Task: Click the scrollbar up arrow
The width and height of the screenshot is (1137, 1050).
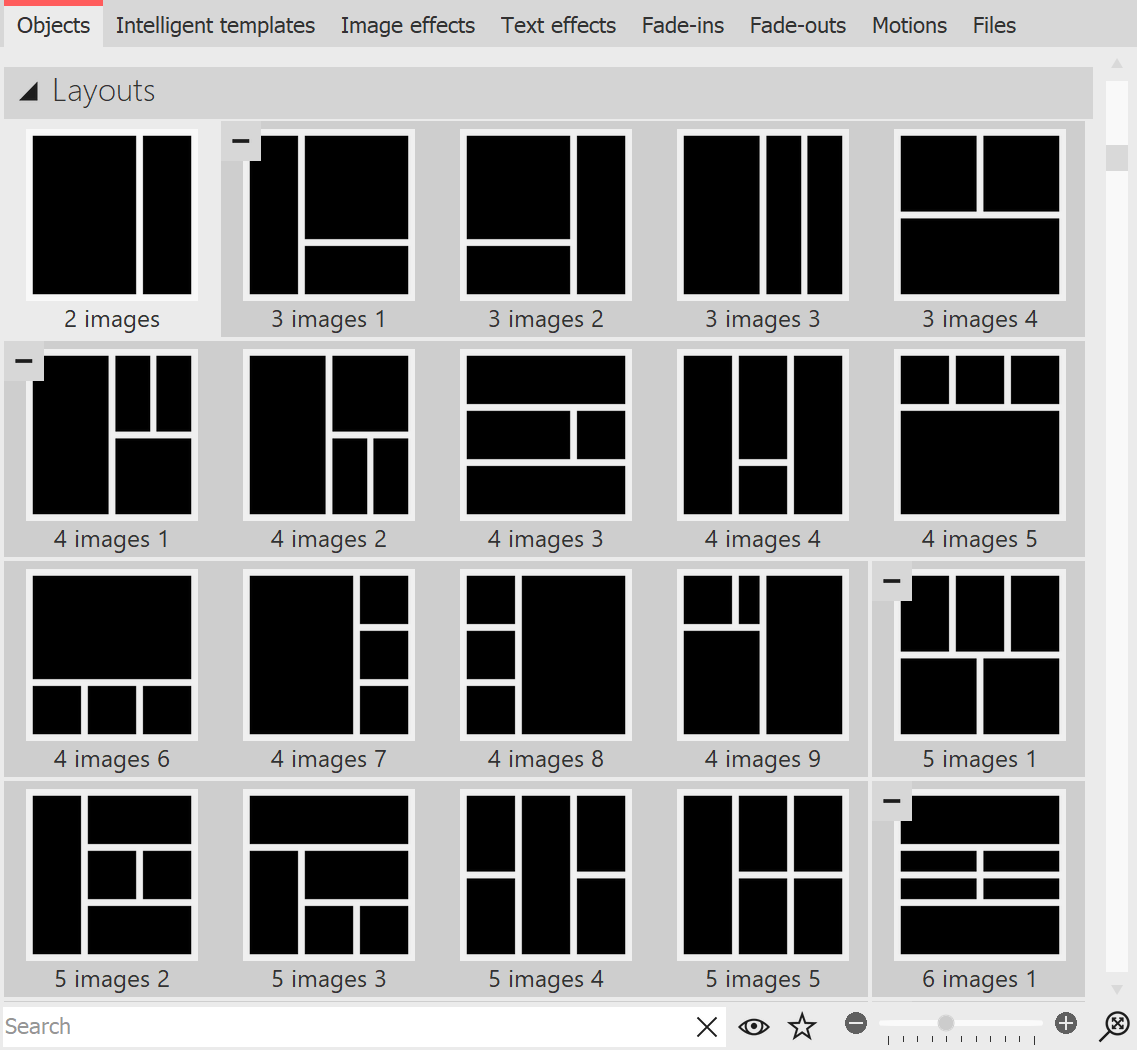Action: [1117, 63]
